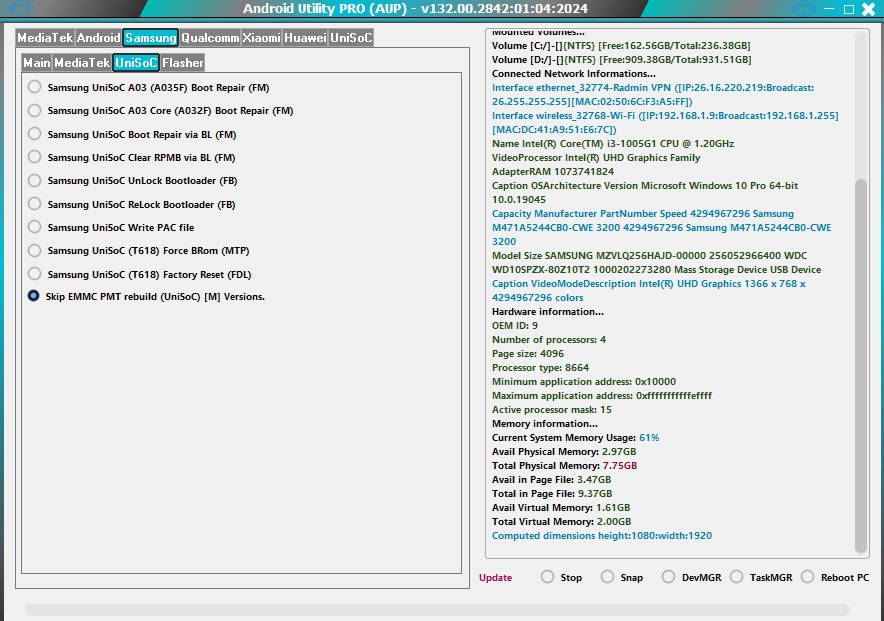Click the Stop circle icon
The image size is (884, 621).
point(547,577)
